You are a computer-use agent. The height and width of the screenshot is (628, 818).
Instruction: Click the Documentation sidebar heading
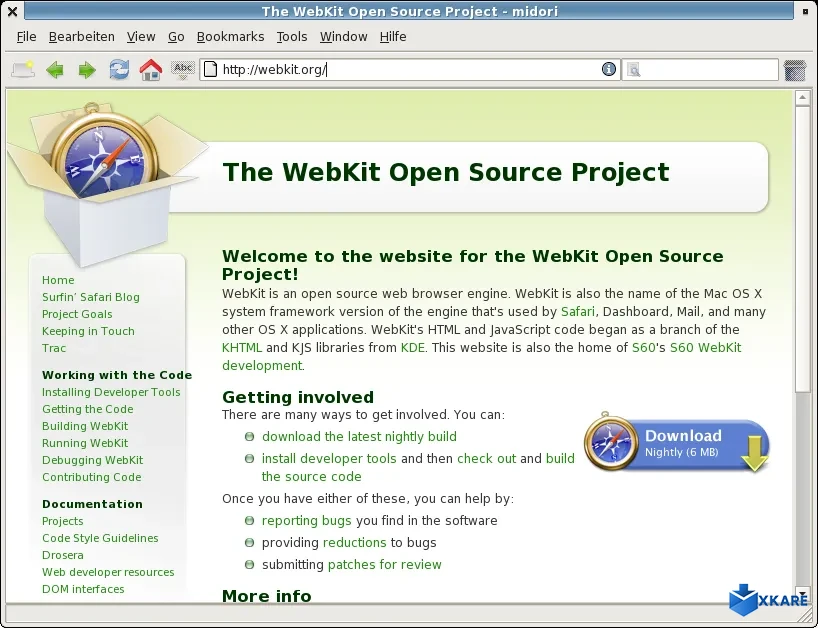click(92, 504)
